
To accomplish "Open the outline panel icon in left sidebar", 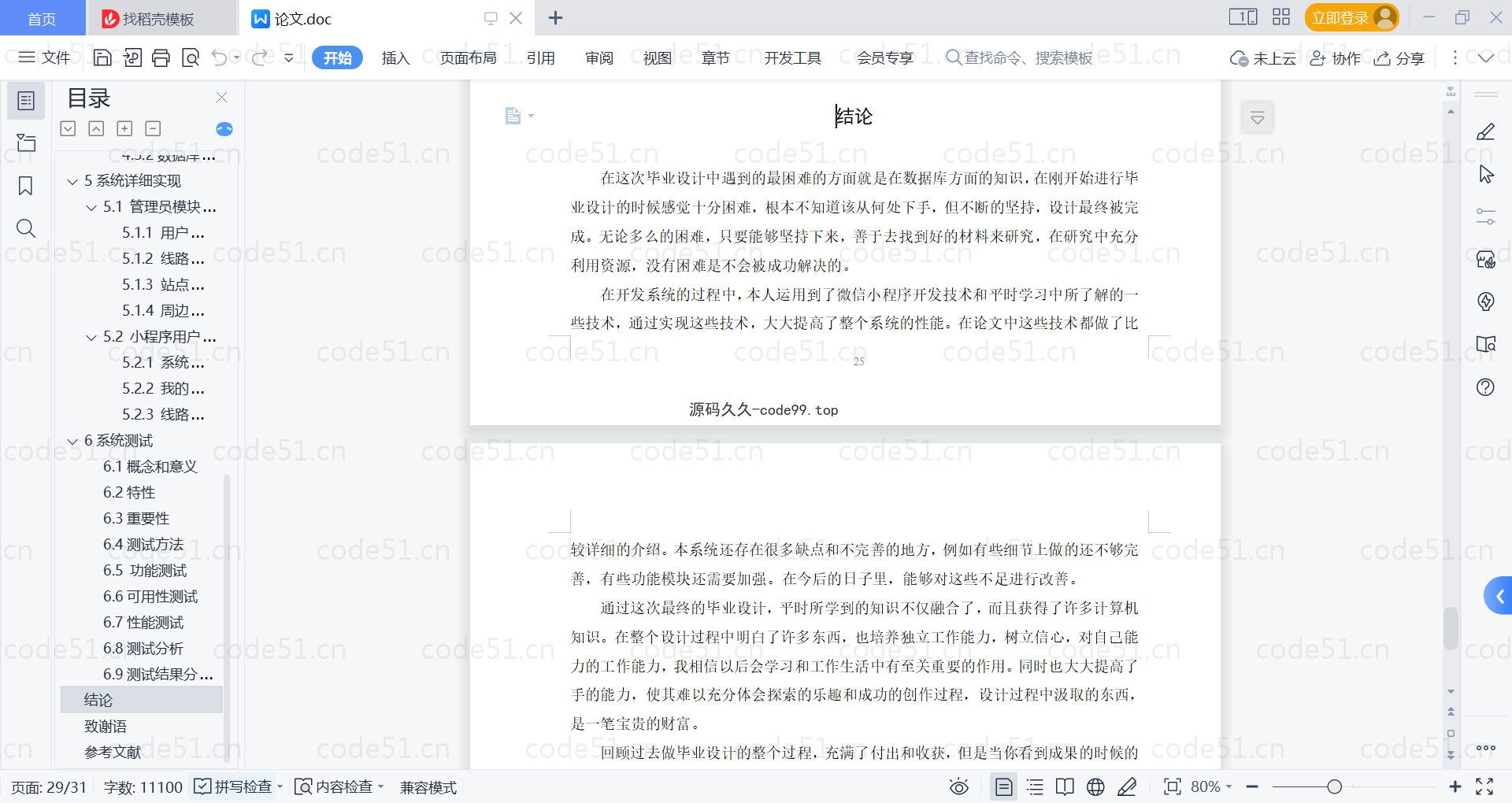I will [26, 101].
